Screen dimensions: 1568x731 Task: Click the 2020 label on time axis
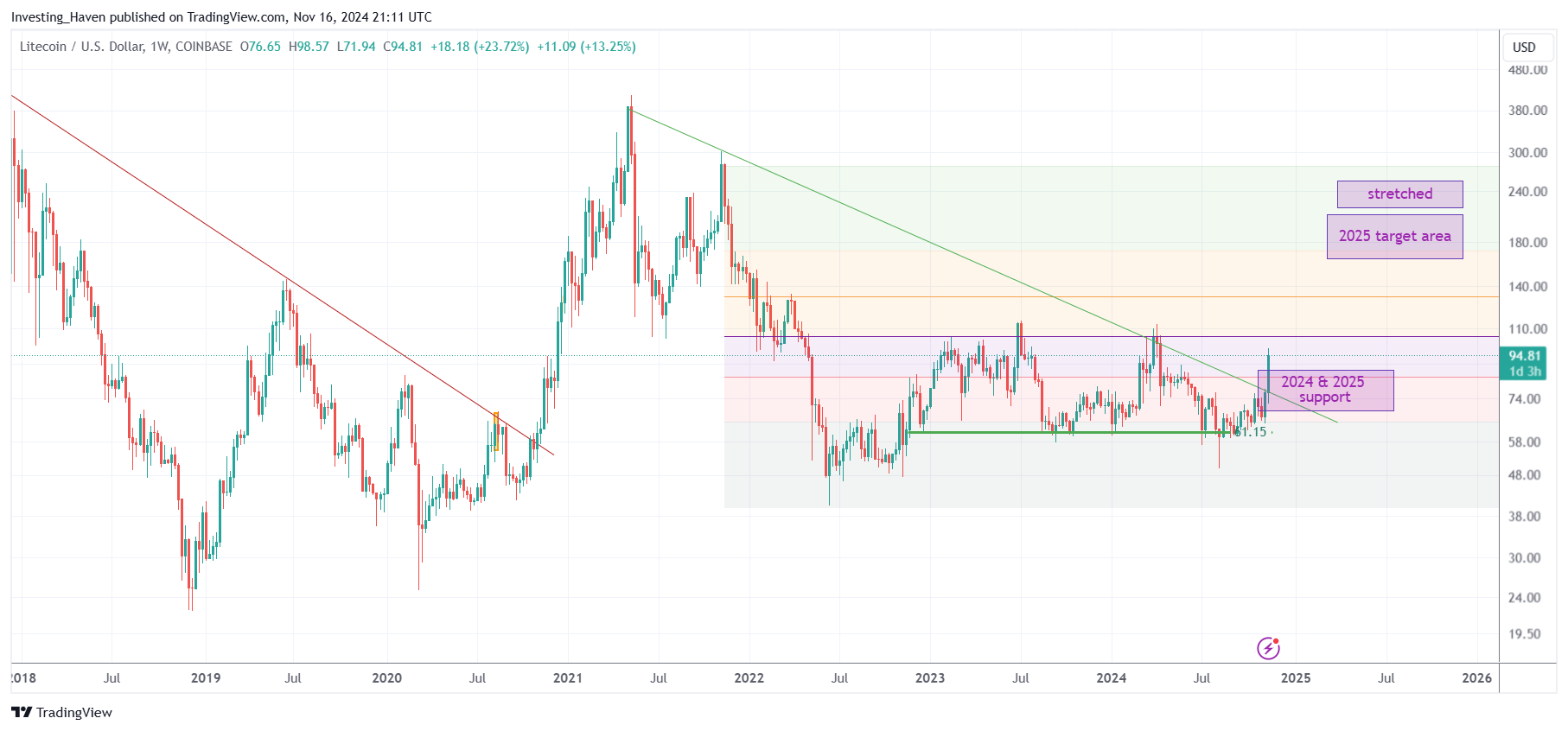coord(386,678)
